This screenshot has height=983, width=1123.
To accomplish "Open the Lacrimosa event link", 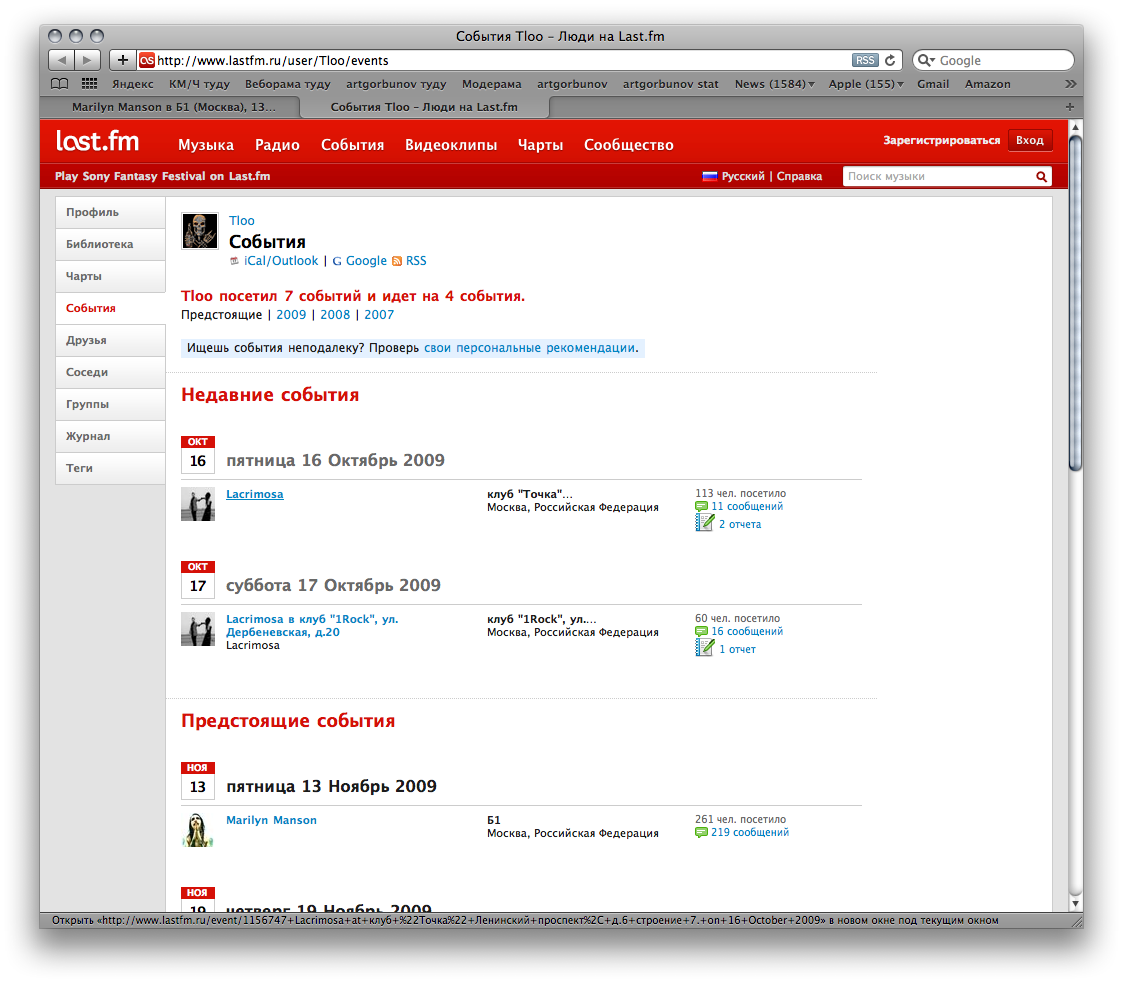I will point(254,494).
